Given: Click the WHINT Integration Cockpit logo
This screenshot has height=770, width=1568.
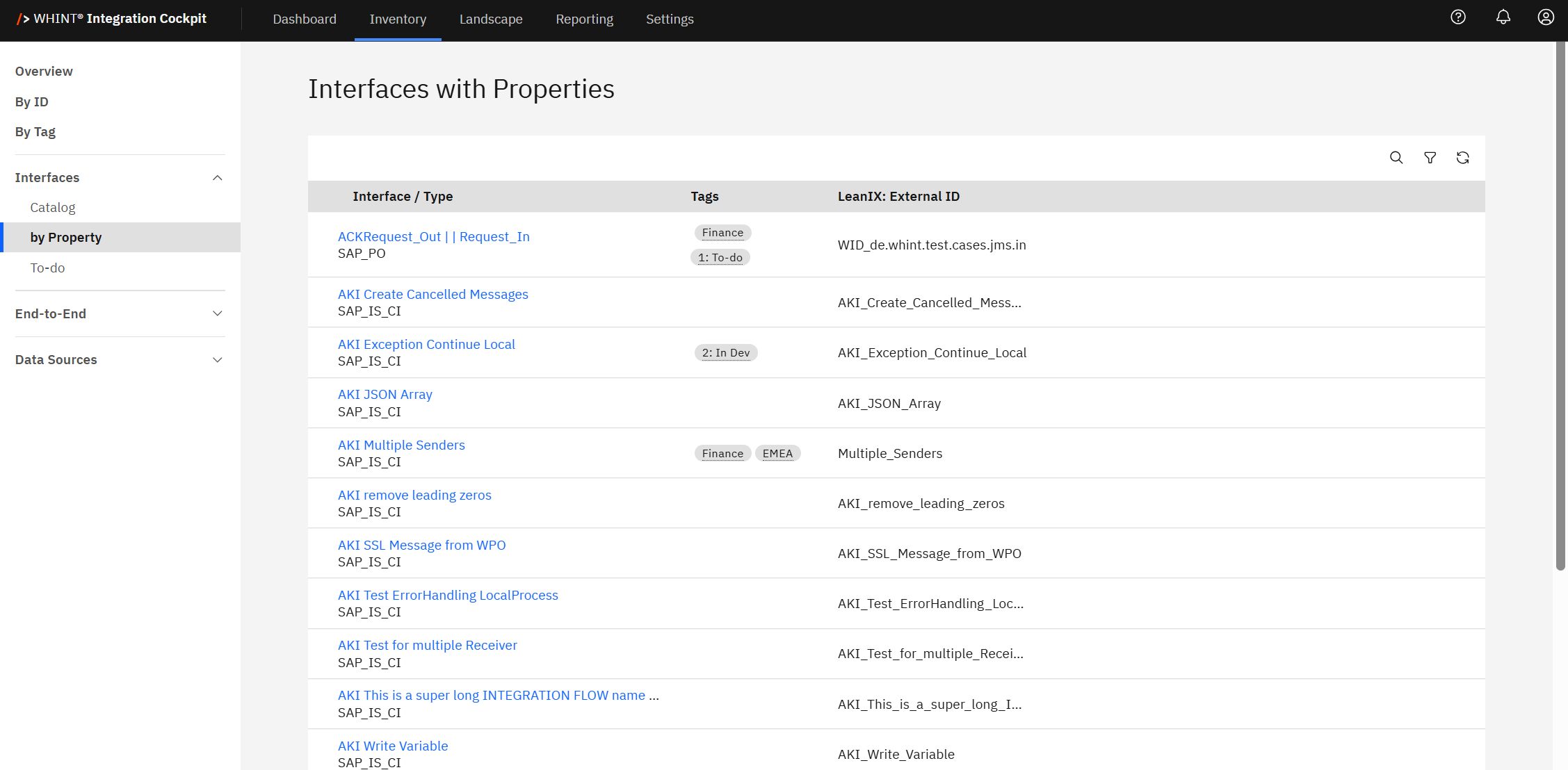Looking at the screenshot, I should click(112, 19).
